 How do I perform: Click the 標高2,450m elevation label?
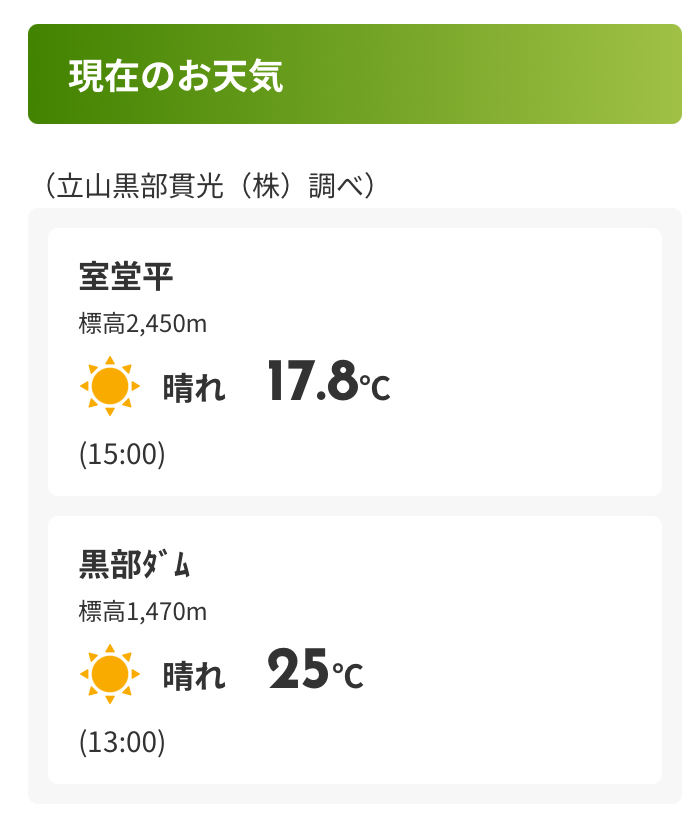[142, 323]
